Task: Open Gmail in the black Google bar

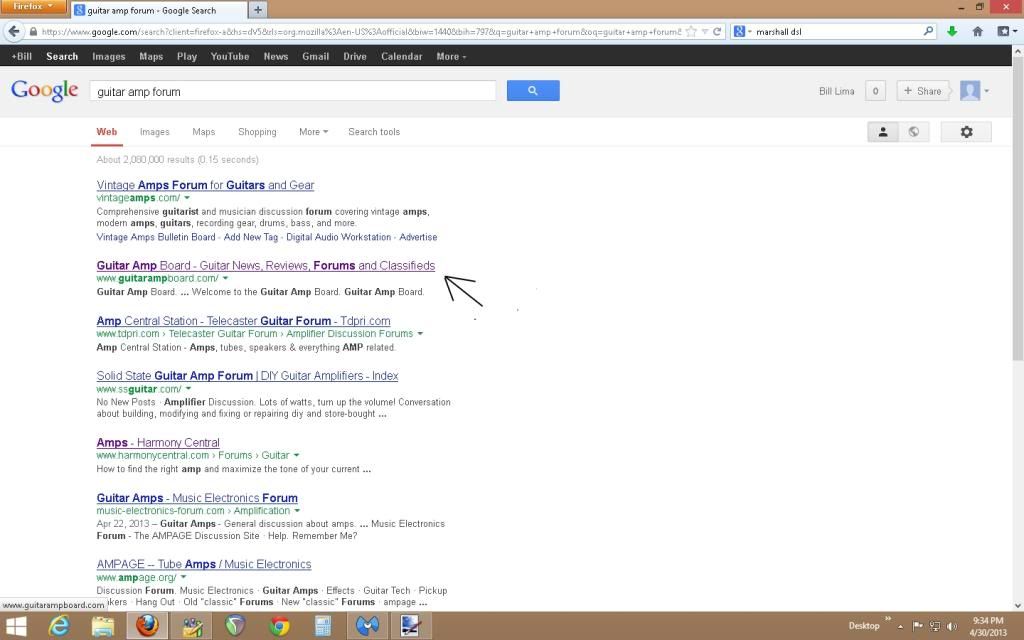Action: 315,56
